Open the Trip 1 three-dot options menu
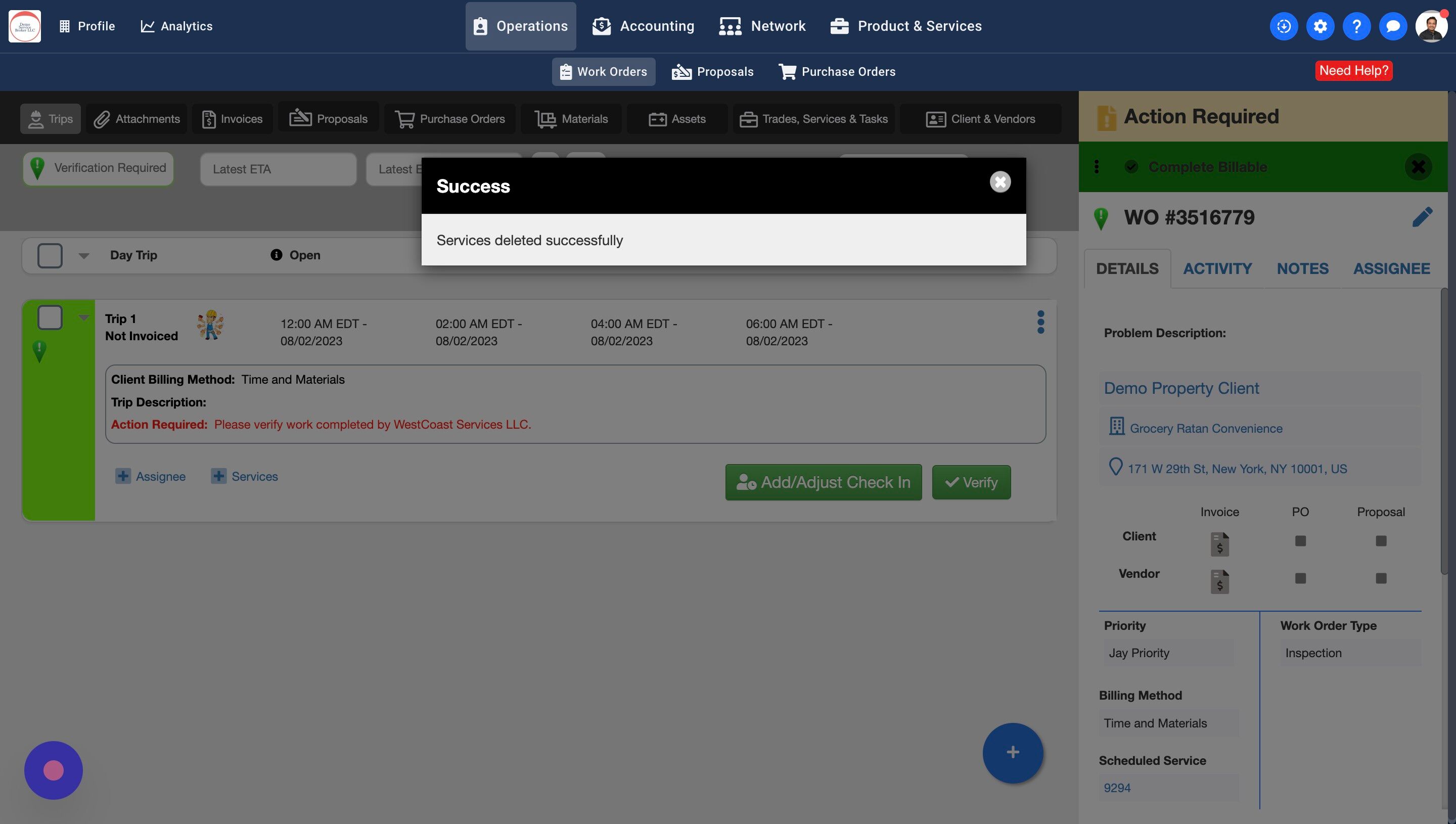 coord(1040,322)
